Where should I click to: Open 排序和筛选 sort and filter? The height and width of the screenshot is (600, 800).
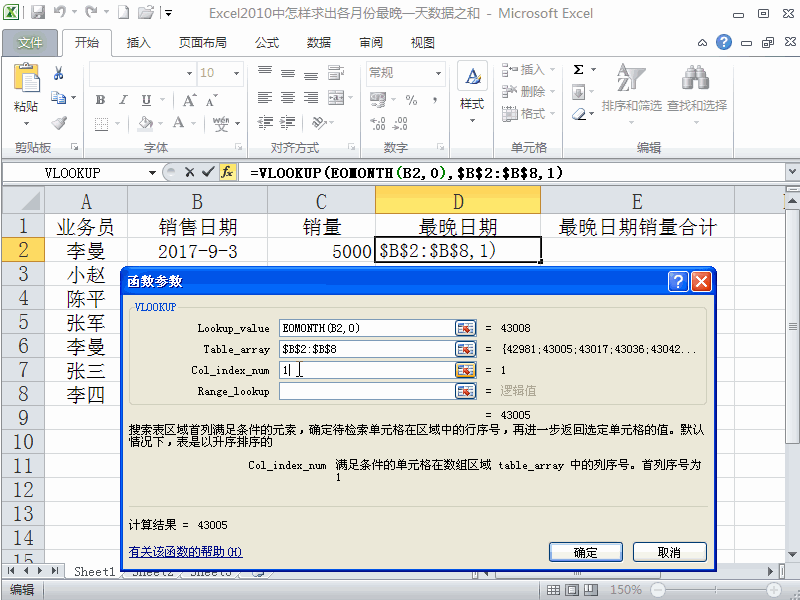[631, 93]
